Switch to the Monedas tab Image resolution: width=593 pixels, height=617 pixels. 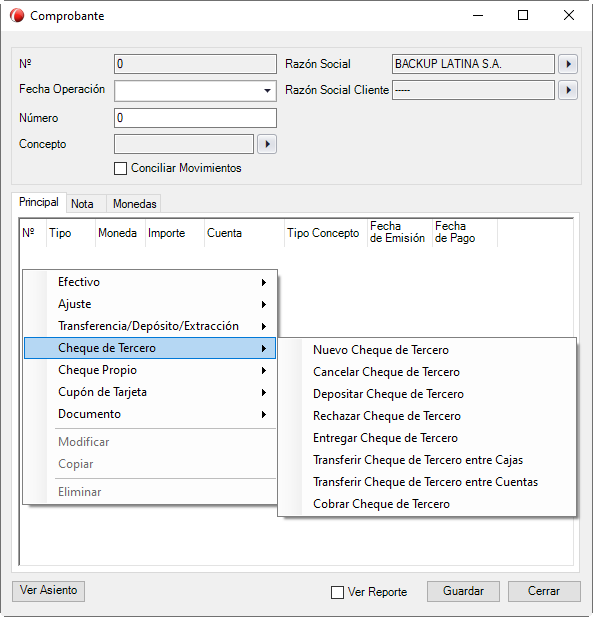click(134, 204)
